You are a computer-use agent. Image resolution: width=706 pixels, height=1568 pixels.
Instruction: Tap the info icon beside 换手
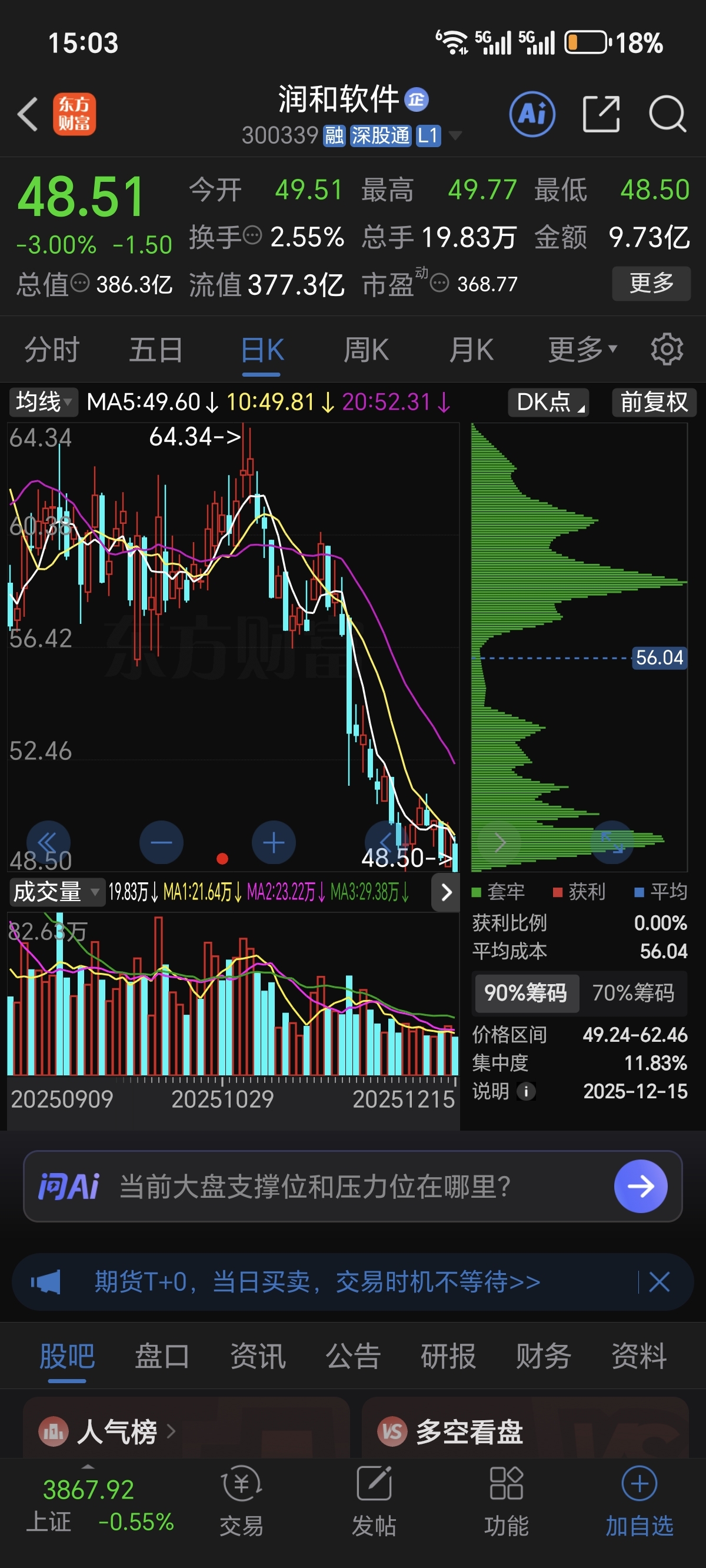[252, 235]
